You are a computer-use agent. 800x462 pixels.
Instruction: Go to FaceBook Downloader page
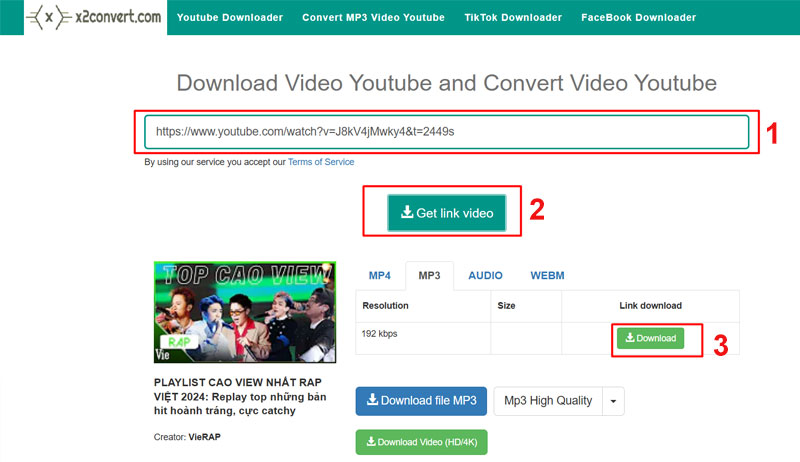638,17
